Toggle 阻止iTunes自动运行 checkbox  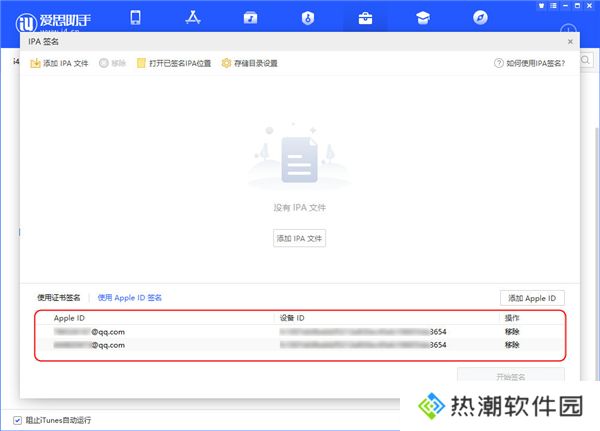[17, 420]
